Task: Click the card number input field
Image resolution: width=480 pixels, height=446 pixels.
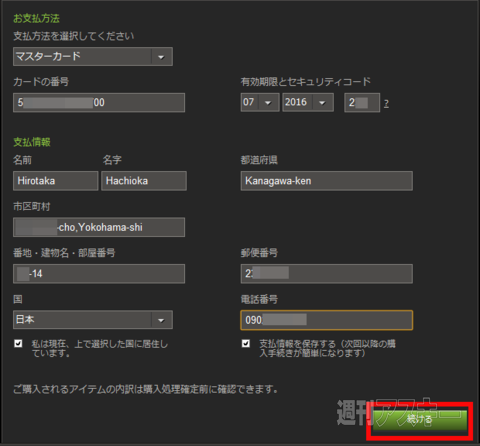Action: tap(99, 102)
